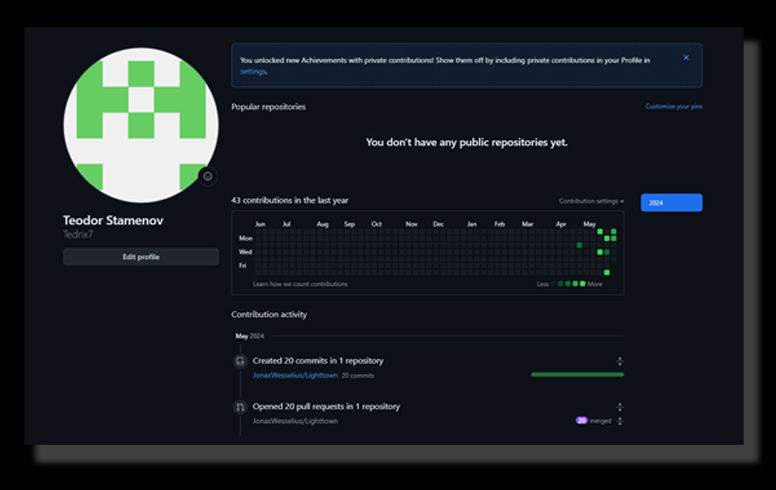Viewport: 776px width, 490px height.
Task: Dismiss the Achievements notification banner
Action: point(686,58)
